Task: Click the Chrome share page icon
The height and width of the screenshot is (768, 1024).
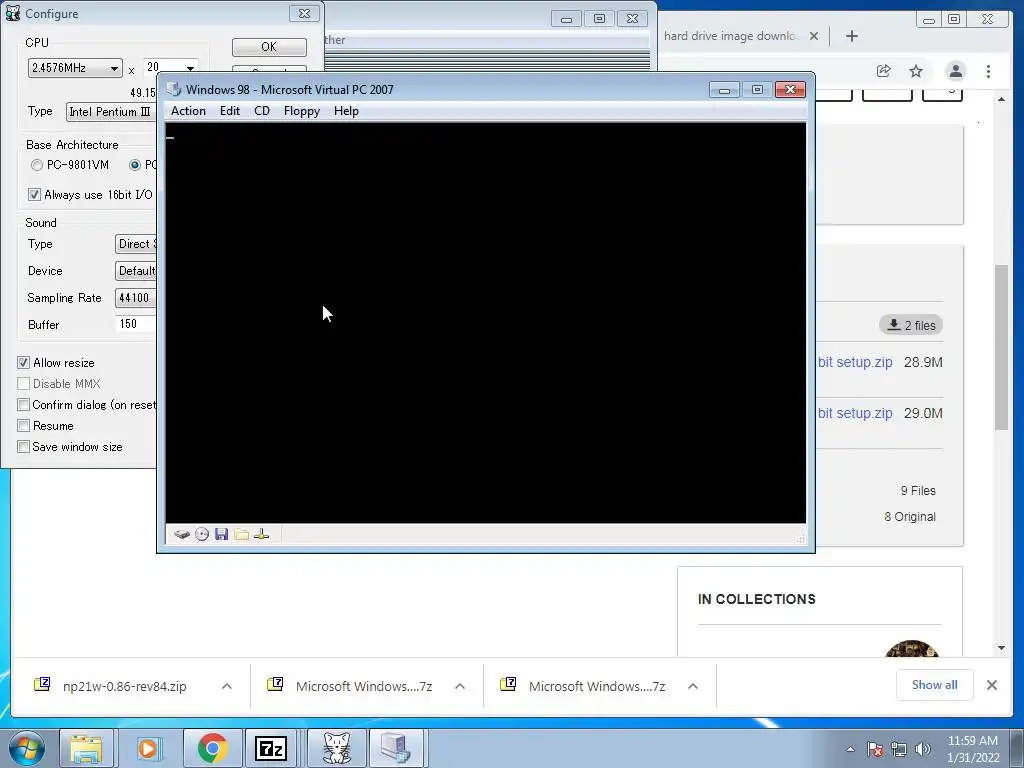Action: click(x=884, y=71)
